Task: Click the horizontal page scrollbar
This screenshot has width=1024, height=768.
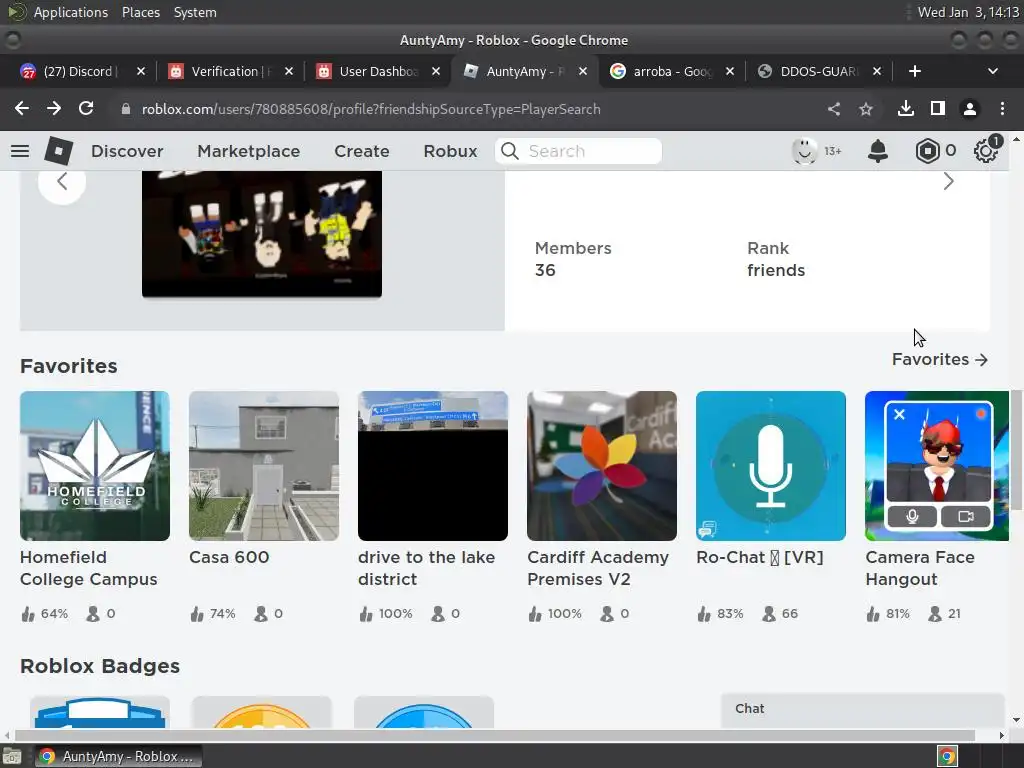Action: (494, 735)
